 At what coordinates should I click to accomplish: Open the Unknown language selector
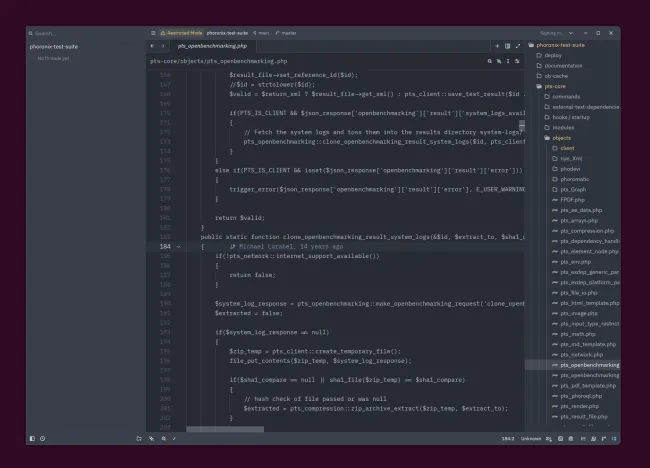pos(531,439)
